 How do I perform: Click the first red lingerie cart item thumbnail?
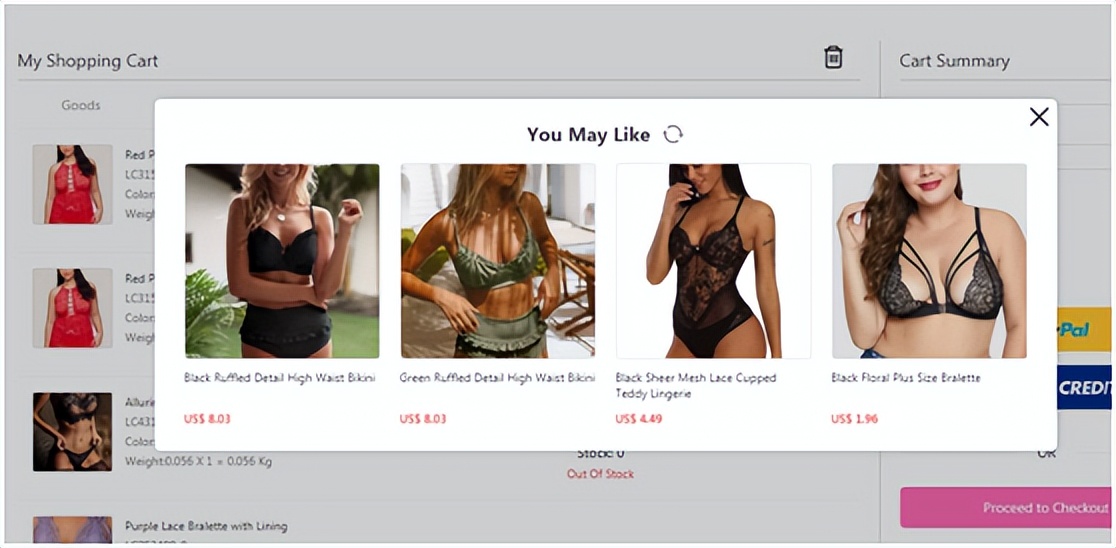tap(73, 184)
